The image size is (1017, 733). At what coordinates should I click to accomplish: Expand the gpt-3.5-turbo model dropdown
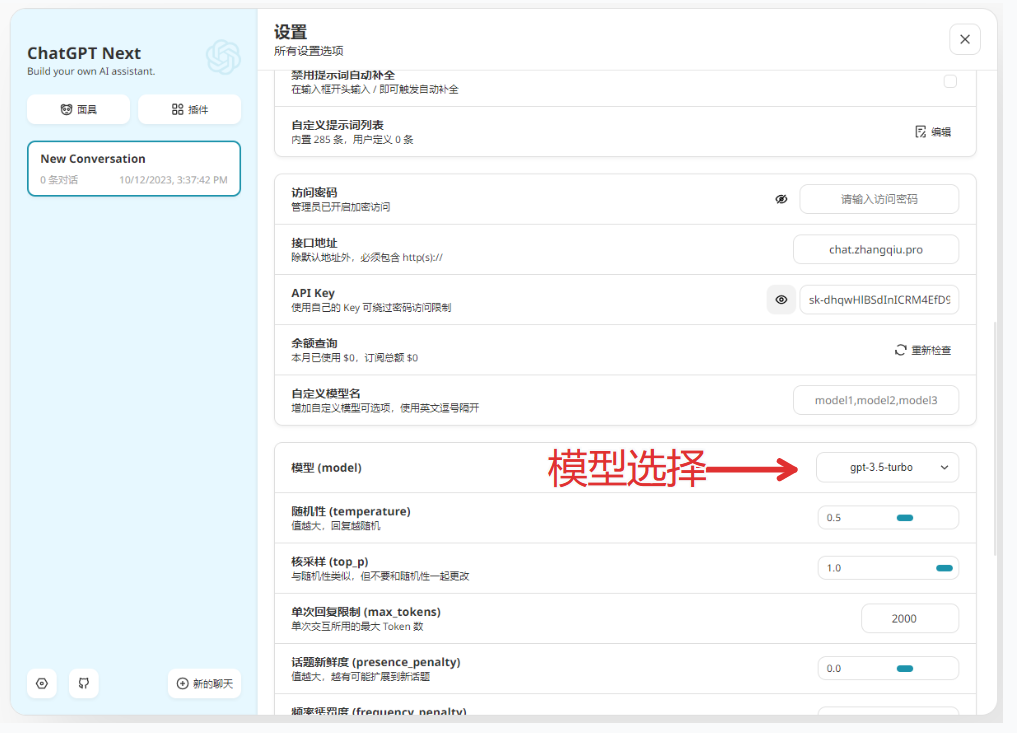coord(887,467)
